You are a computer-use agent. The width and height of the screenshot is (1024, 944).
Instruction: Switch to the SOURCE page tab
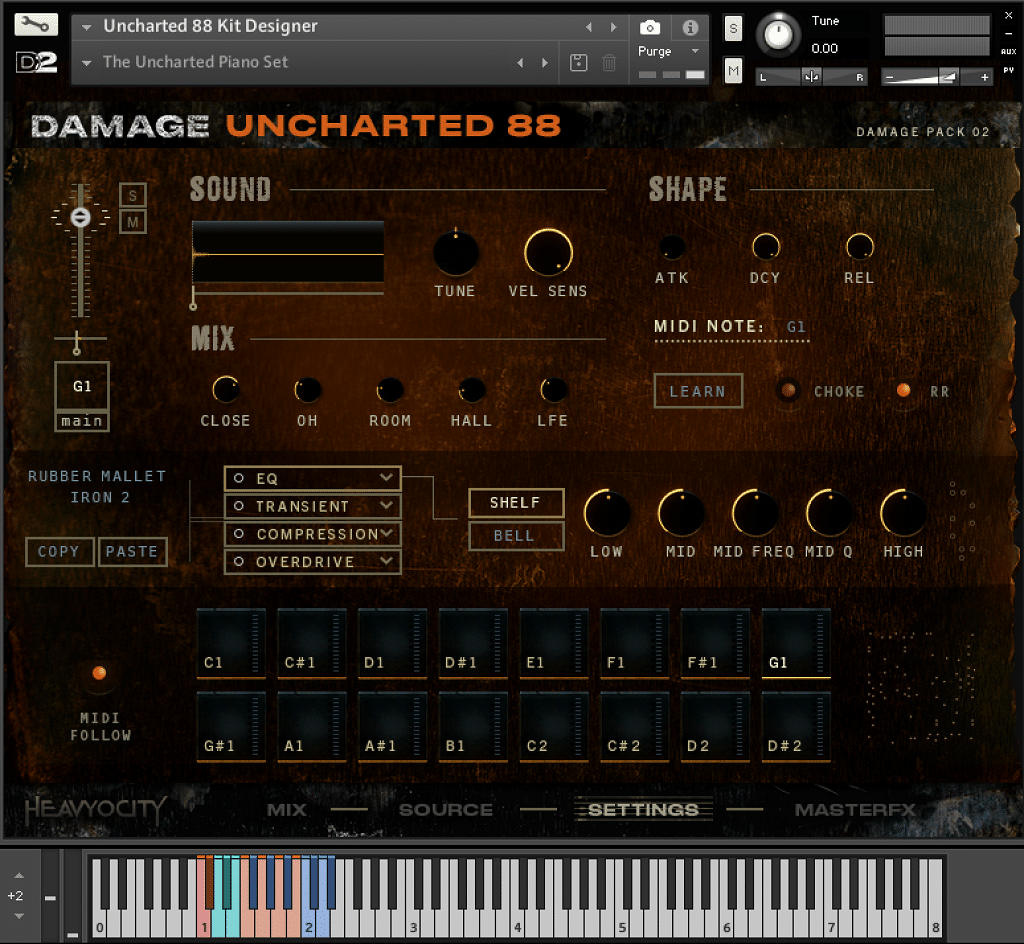(445, 810)
